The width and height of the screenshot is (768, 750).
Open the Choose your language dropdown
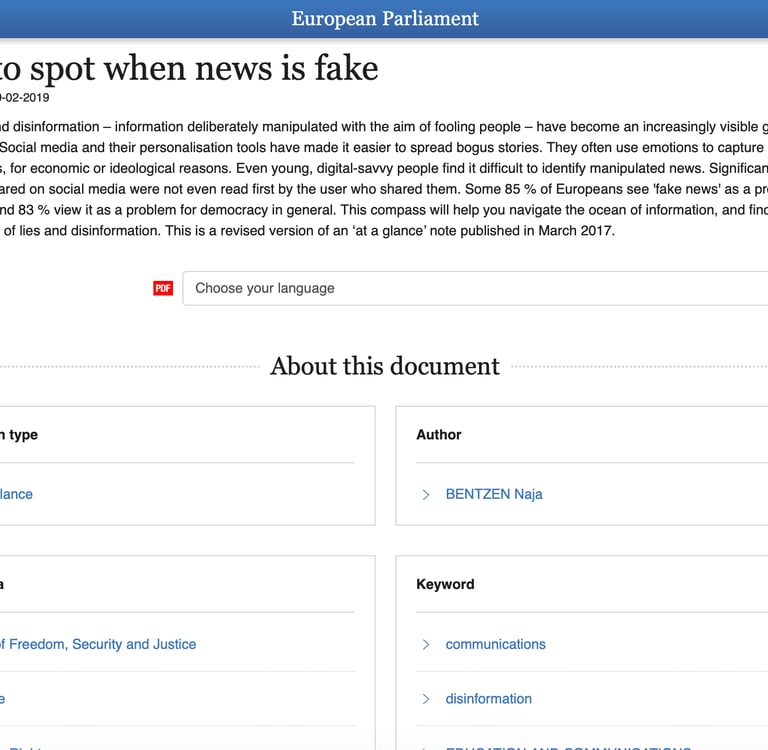(x=475, y=288)
